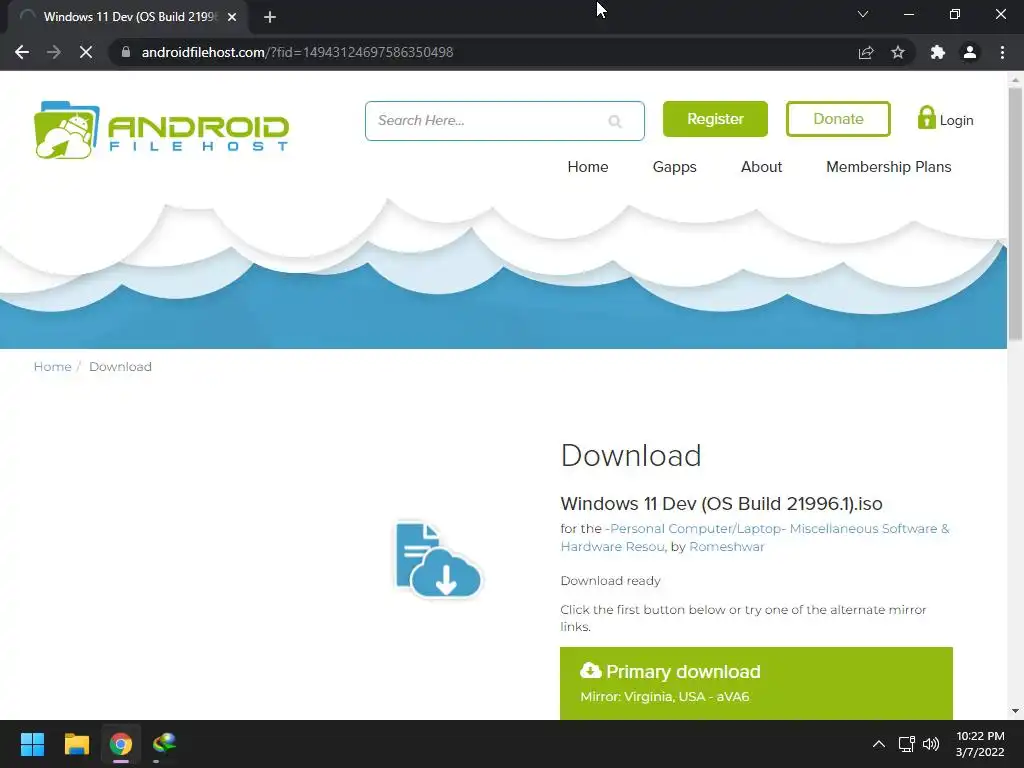Share this page icon in address bar
Screen dimensions: 1024x768
[866, 52]
